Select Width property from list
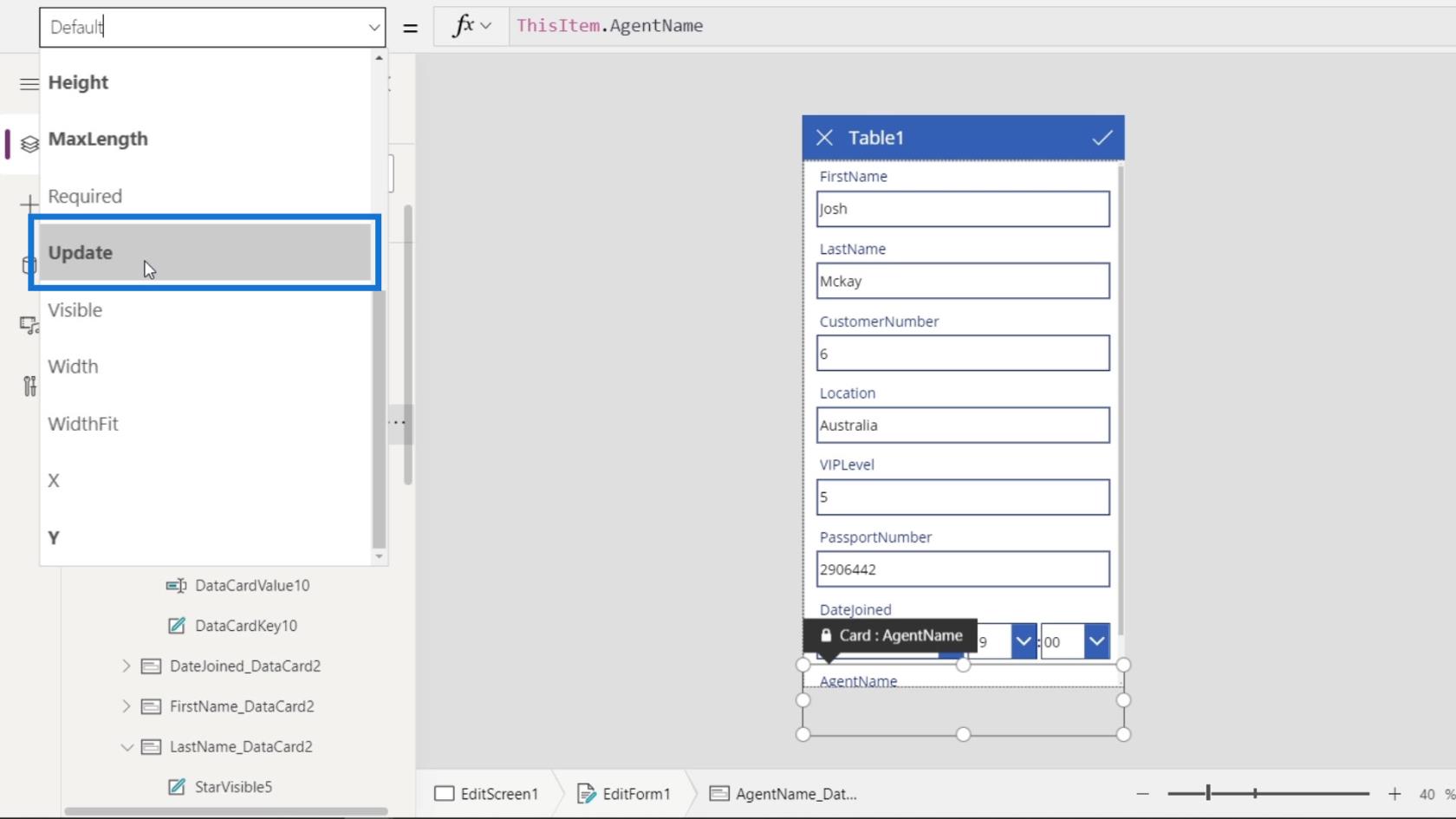 click(x=205, y=367)
